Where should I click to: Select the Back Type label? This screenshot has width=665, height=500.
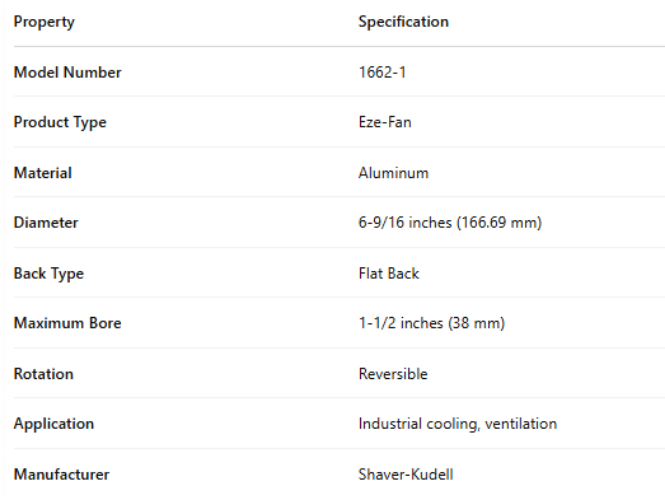[x=49, y=273]
